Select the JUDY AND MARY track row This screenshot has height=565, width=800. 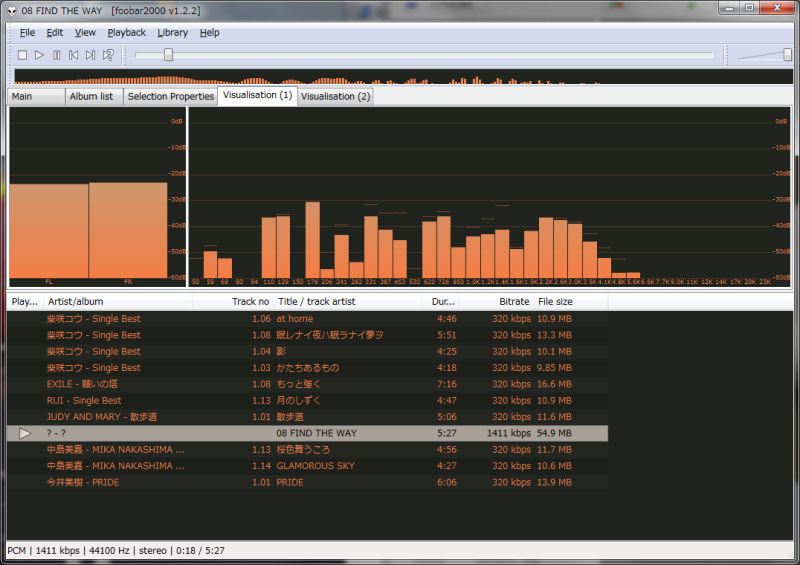307,417
